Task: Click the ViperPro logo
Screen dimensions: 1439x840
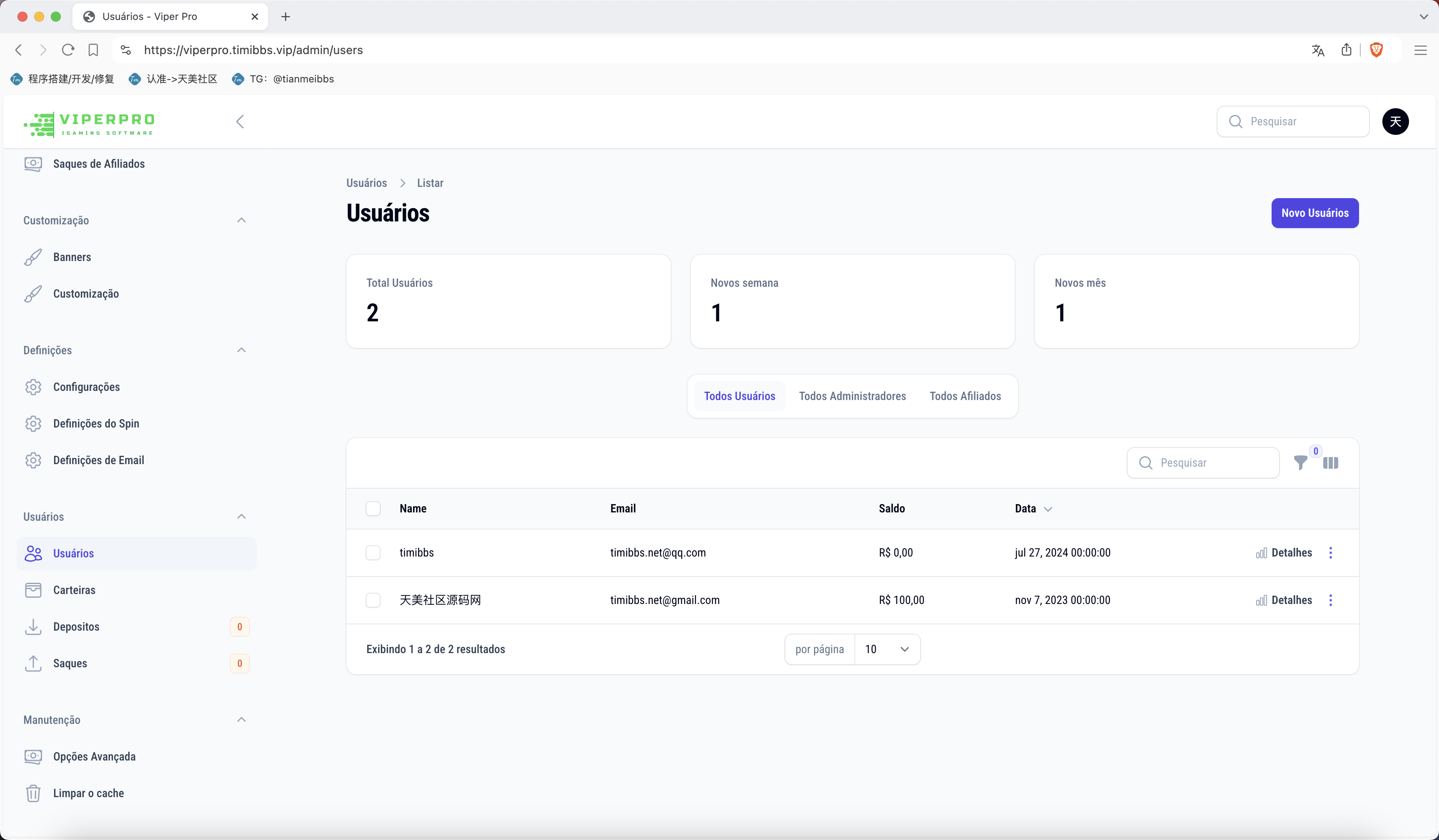Action: pos(89,124)
